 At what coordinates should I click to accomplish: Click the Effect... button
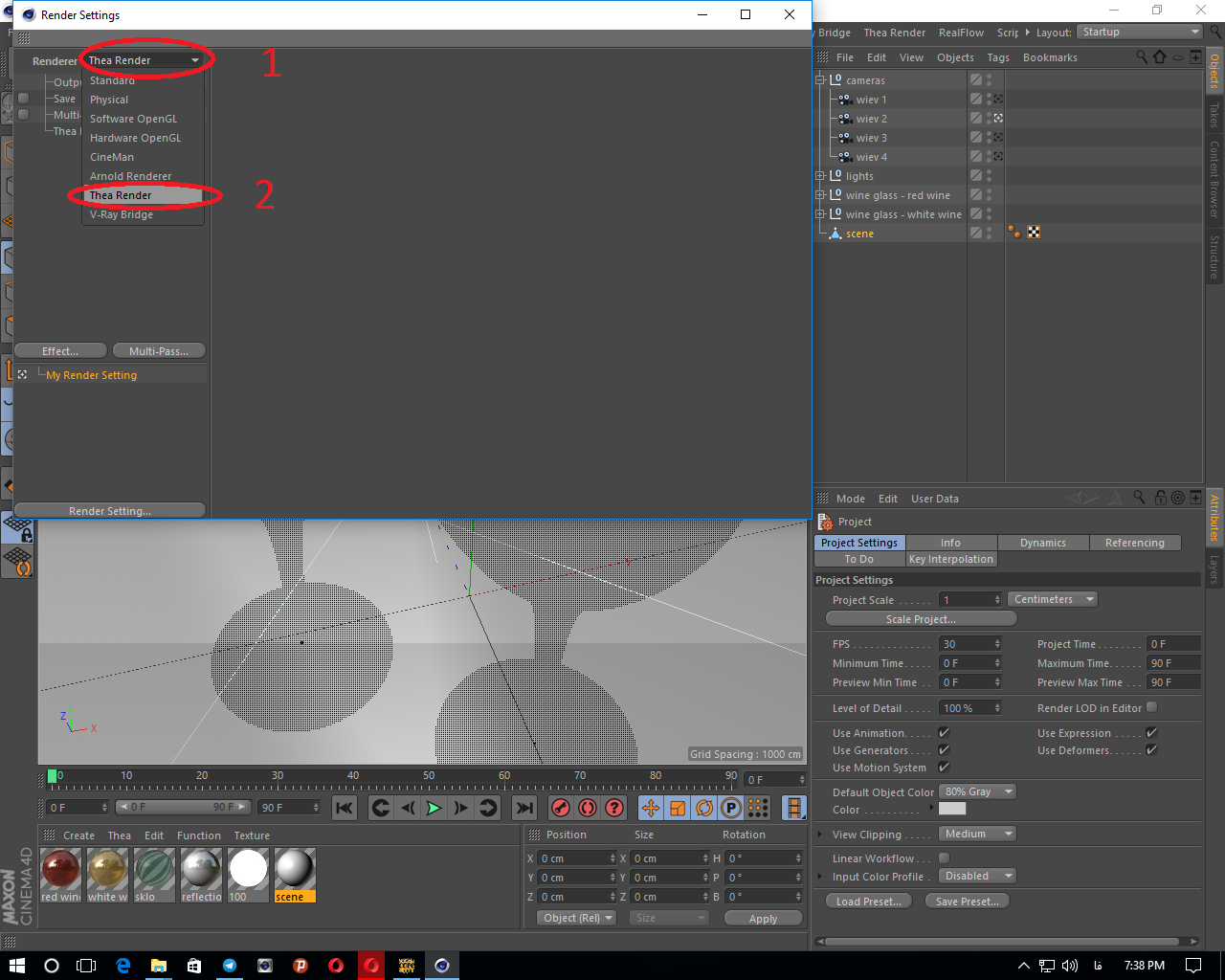(x=60, y=351)
